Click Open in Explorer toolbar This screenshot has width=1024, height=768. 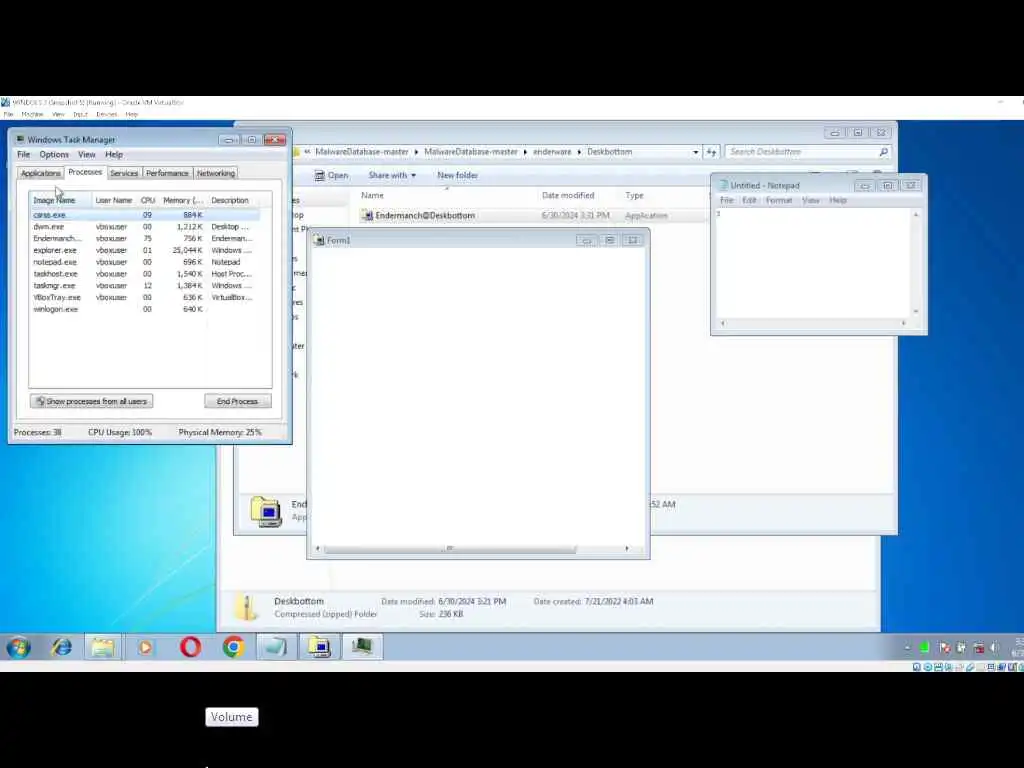point(331,175)
